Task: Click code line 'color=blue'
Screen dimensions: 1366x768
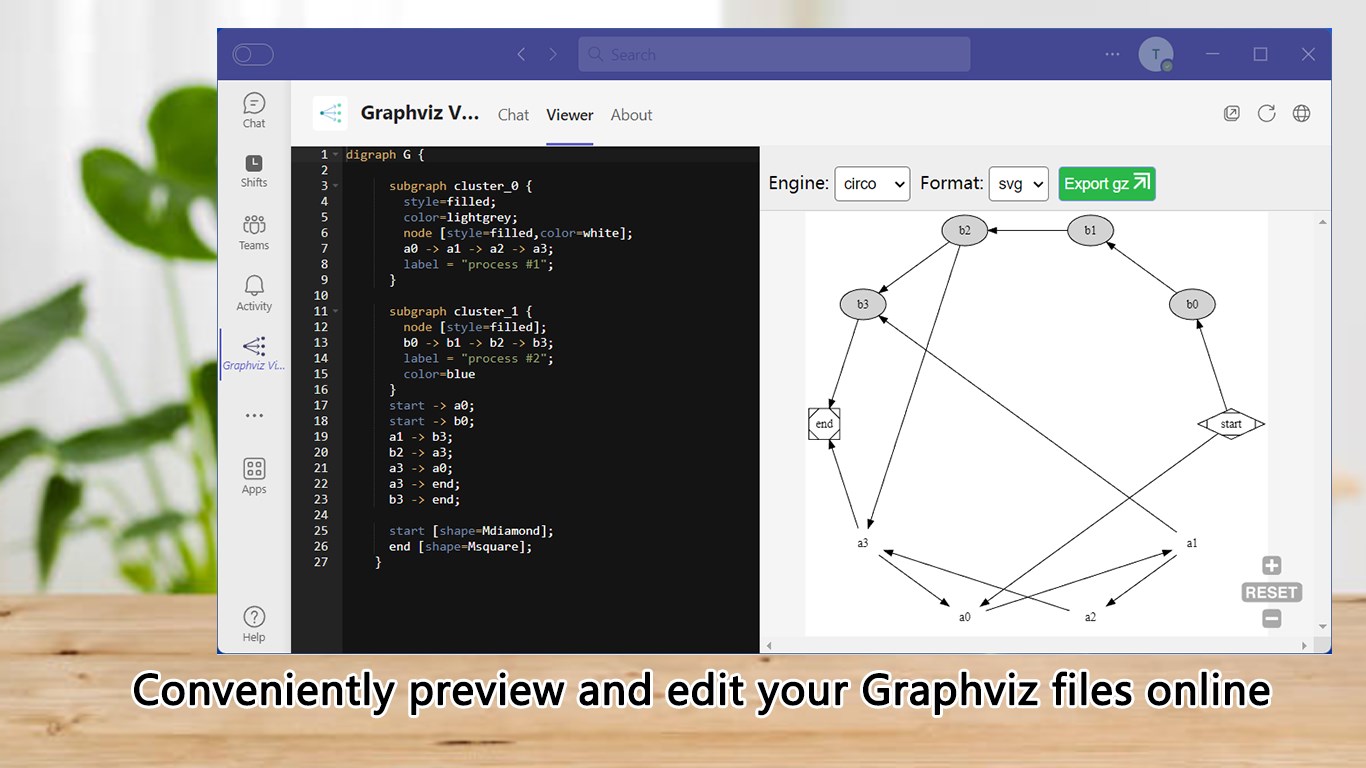Action: pos(439,374)
